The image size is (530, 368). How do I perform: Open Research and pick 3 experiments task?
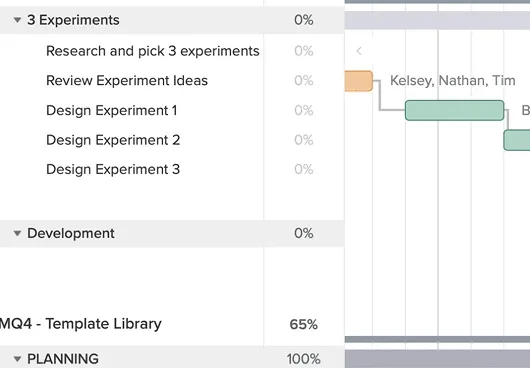coord(153,51)
